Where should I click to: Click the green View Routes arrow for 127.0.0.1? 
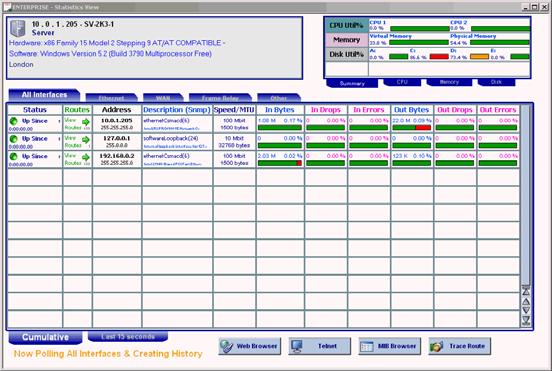click(x=86, y=140)
